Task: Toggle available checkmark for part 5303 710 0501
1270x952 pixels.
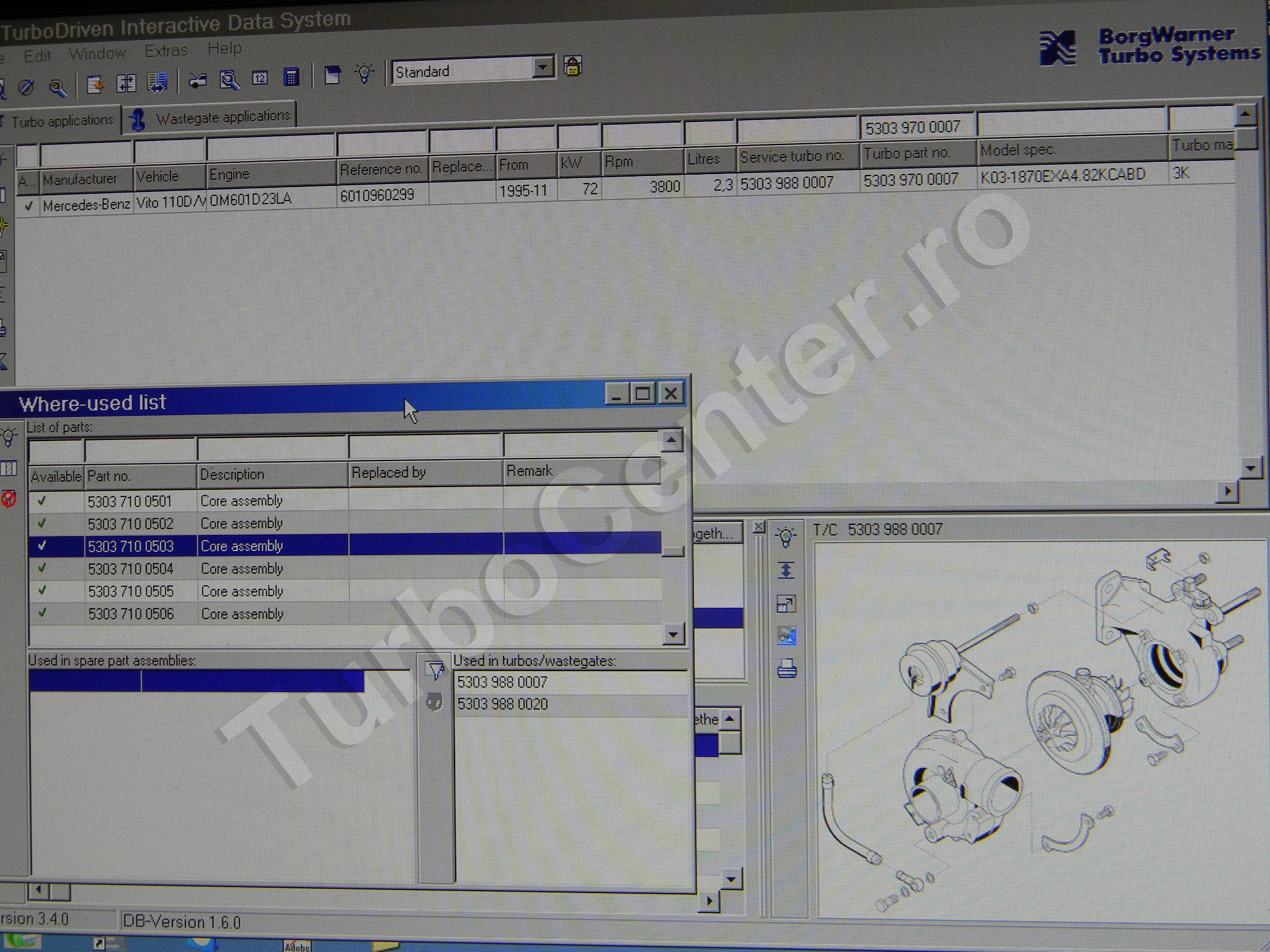Action: pyautogui.click(x=42, y=501)
